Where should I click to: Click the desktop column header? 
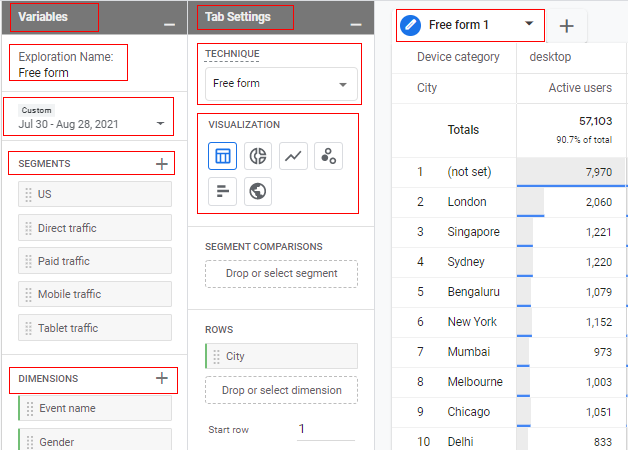tap(550, 57)
